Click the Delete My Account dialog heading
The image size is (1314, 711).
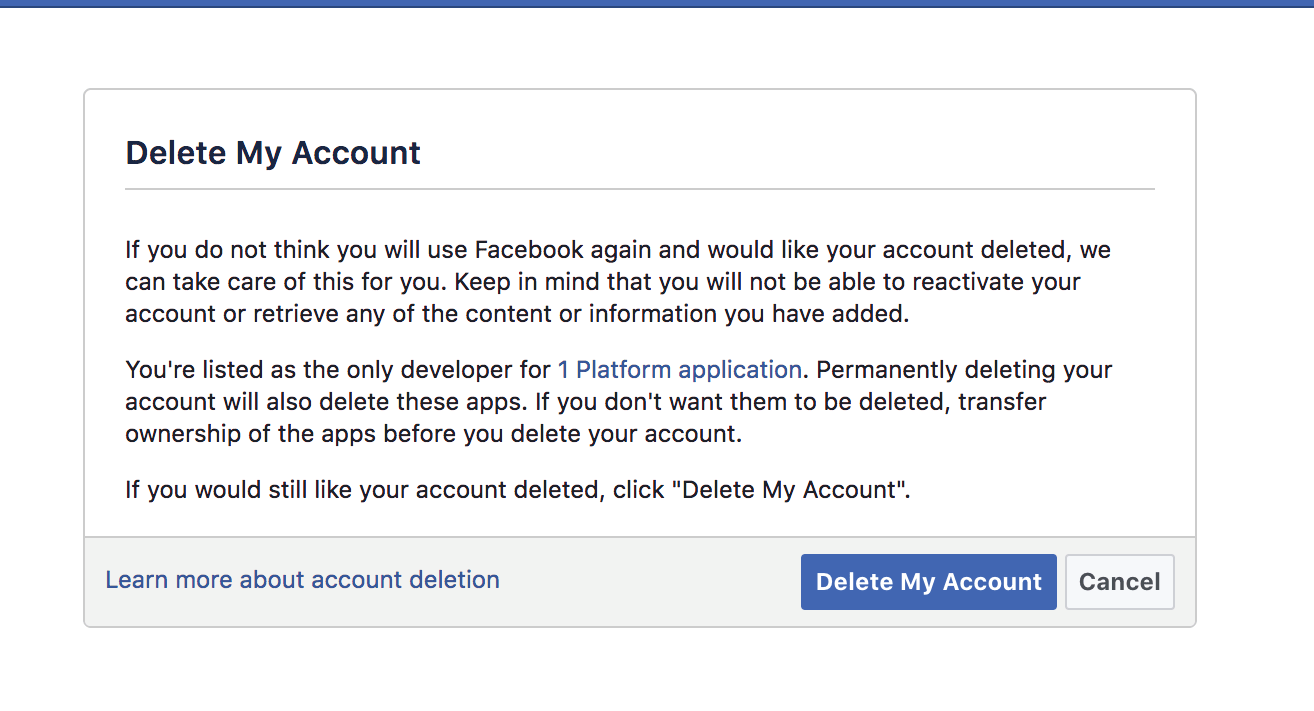tap(273, 153)
